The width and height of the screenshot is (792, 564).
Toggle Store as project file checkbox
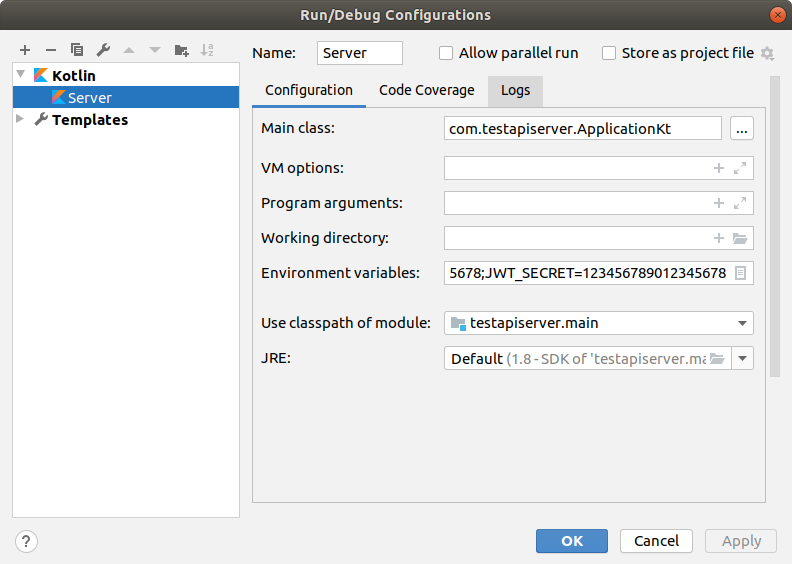(x=609, y=53)
